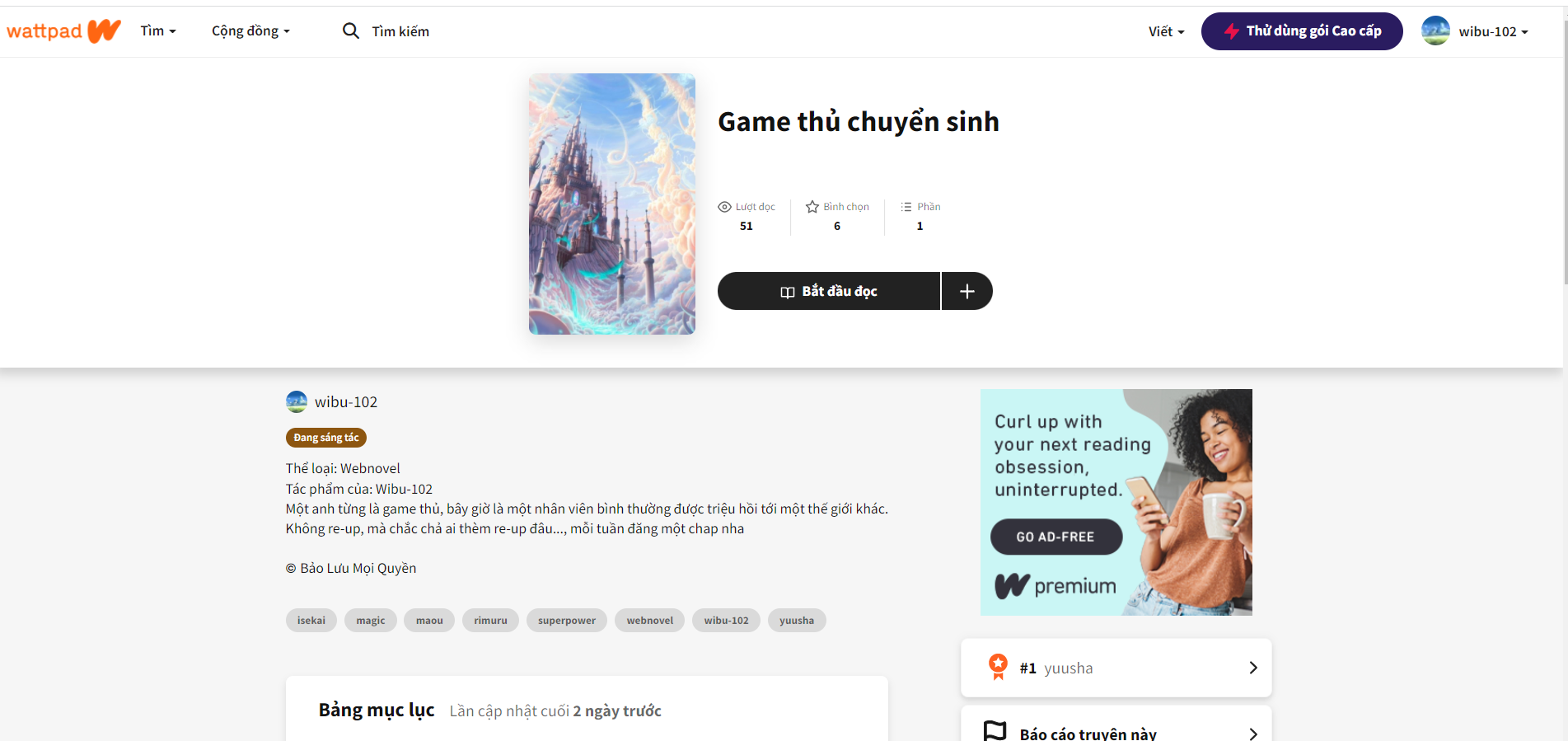Select the isekai tag
This screenshot has width=1568, height=741.
click(x=311, y=621)
